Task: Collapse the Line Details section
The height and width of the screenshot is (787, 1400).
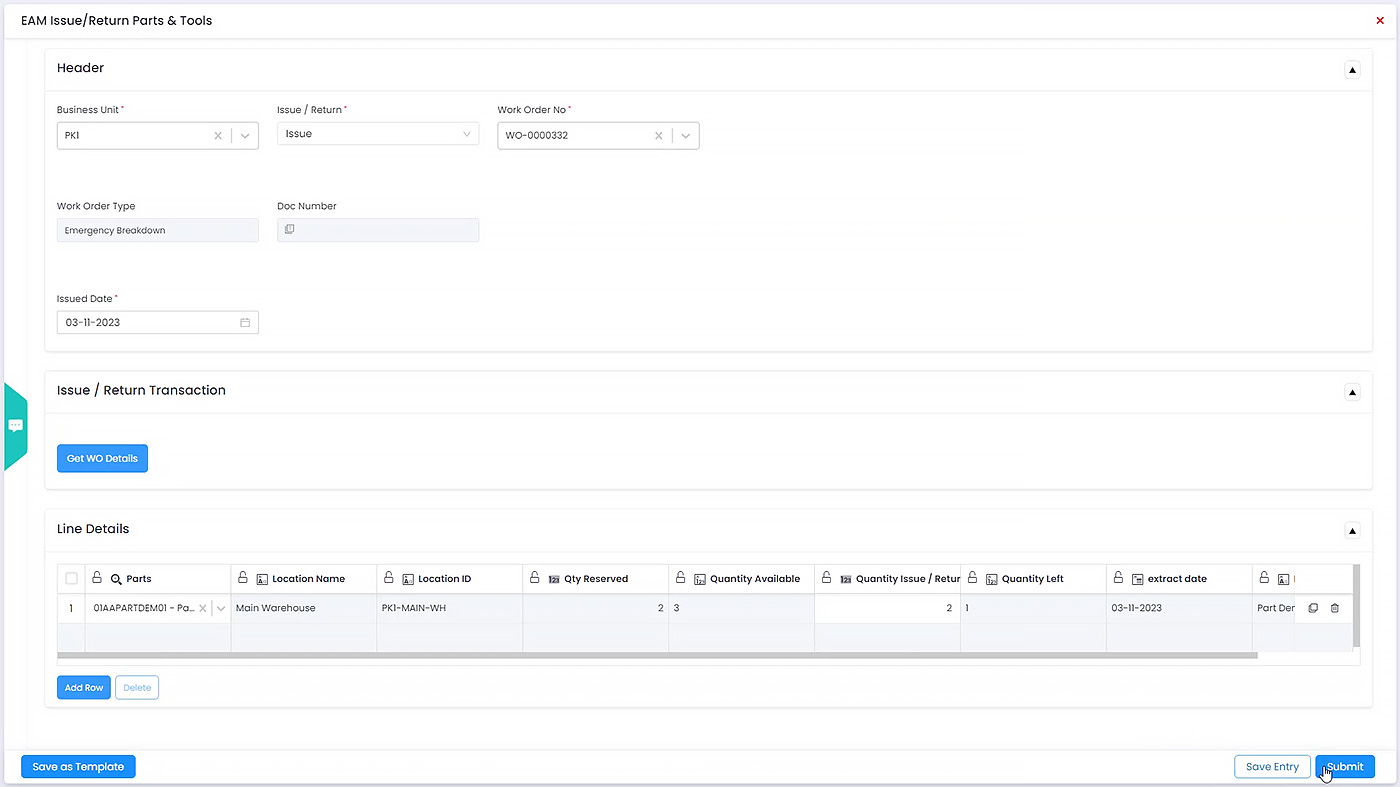Action: coord(1352,531)
